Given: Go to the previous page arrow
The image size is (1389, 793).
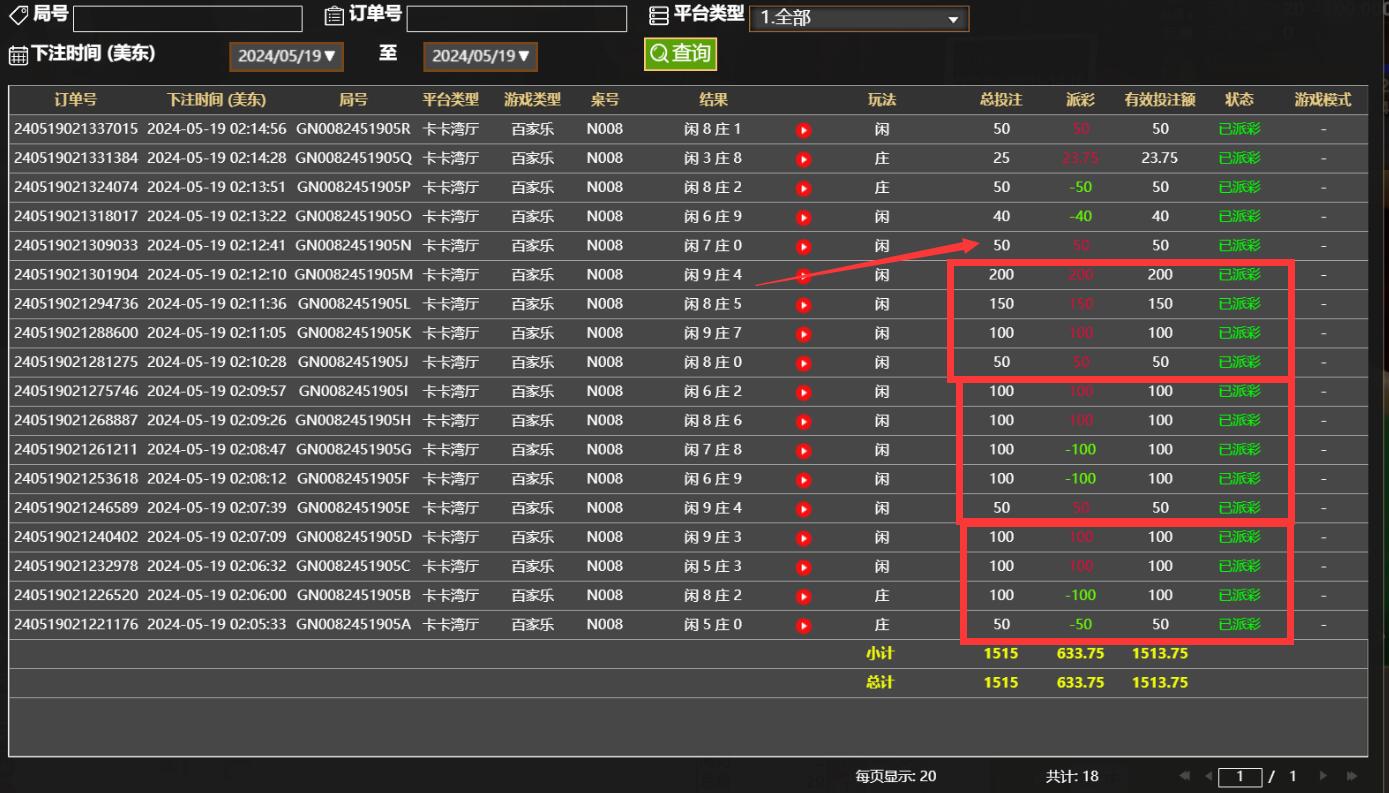Looking at the screenshot, I should click(1208, 776).
